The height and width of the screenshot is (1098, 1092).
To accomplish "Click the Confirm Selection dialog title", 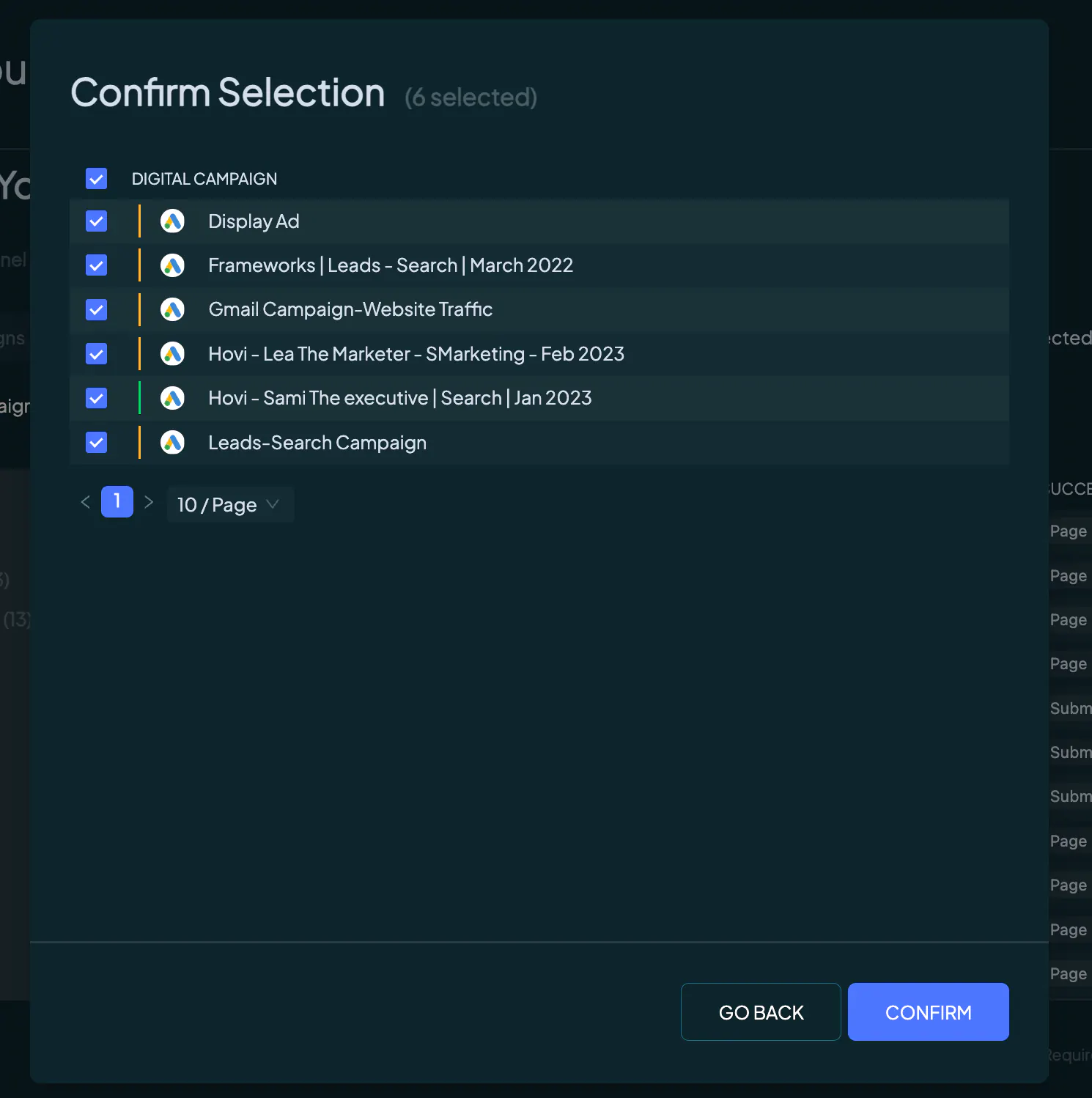I will pyautogui.click(x=228, y=92).
